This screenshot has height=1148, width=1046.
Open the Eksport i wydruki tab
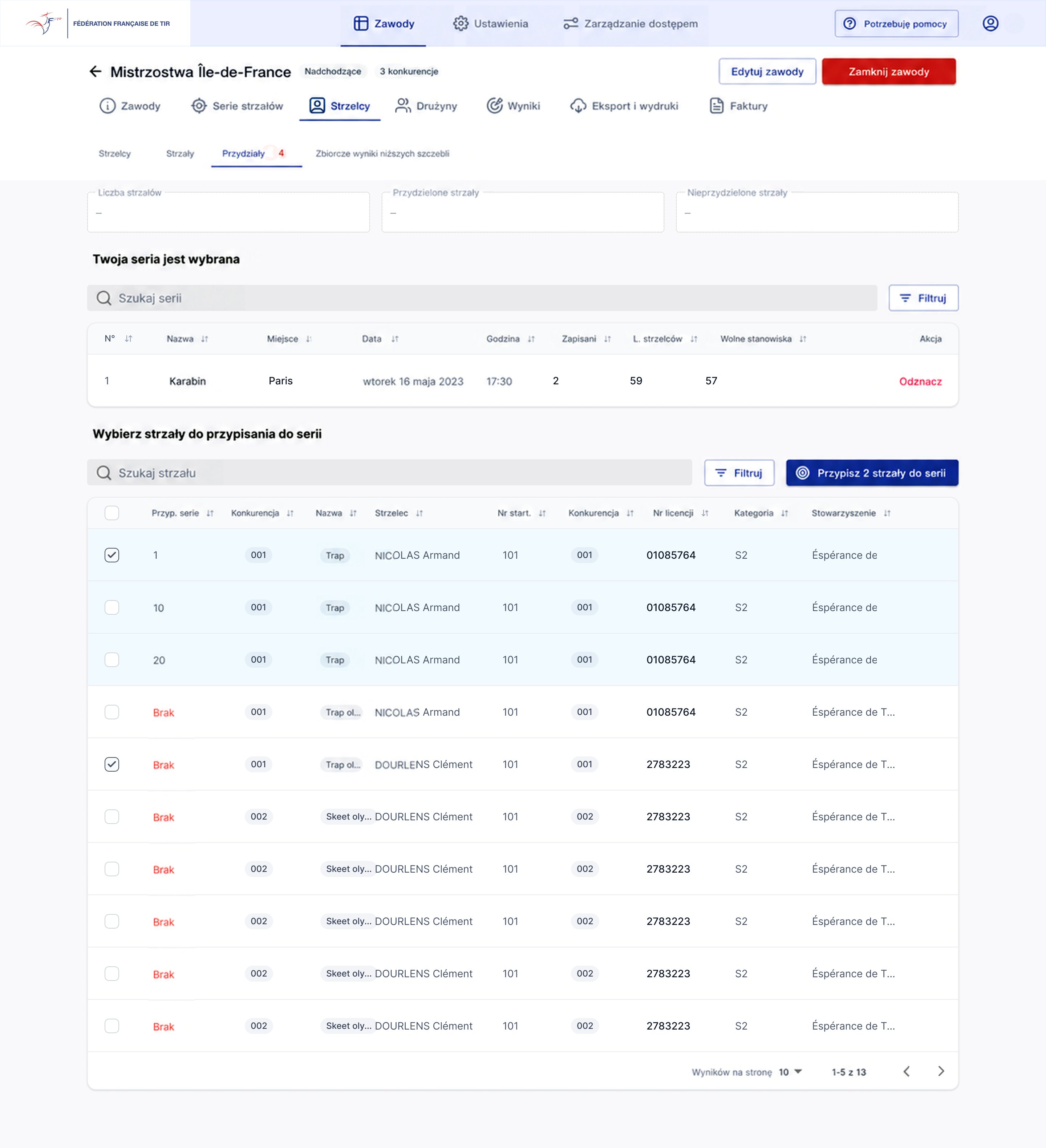tap(625, 106)
